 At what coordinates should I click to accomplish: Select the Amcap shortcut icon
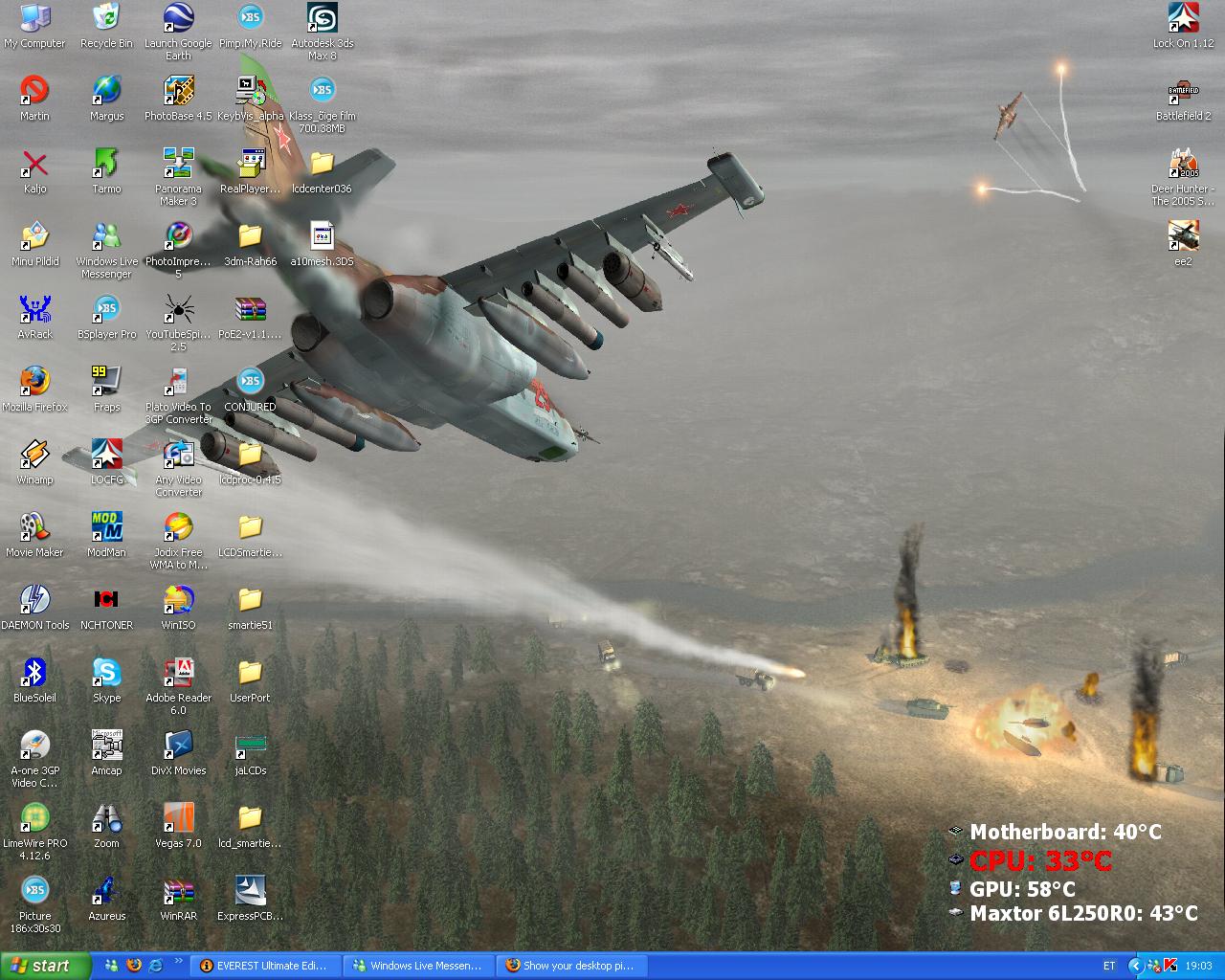tap(106, 753)
